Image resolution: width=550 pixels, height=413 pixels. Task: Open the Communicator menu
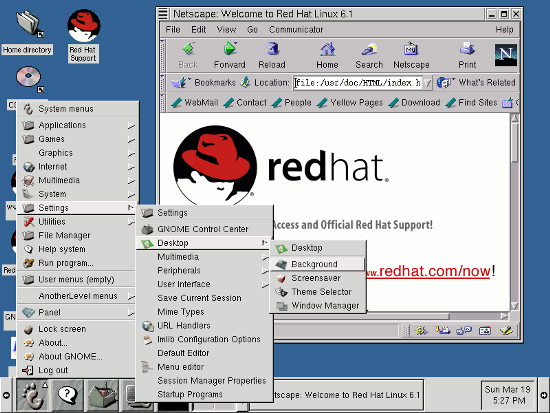[x=296, y=29]
